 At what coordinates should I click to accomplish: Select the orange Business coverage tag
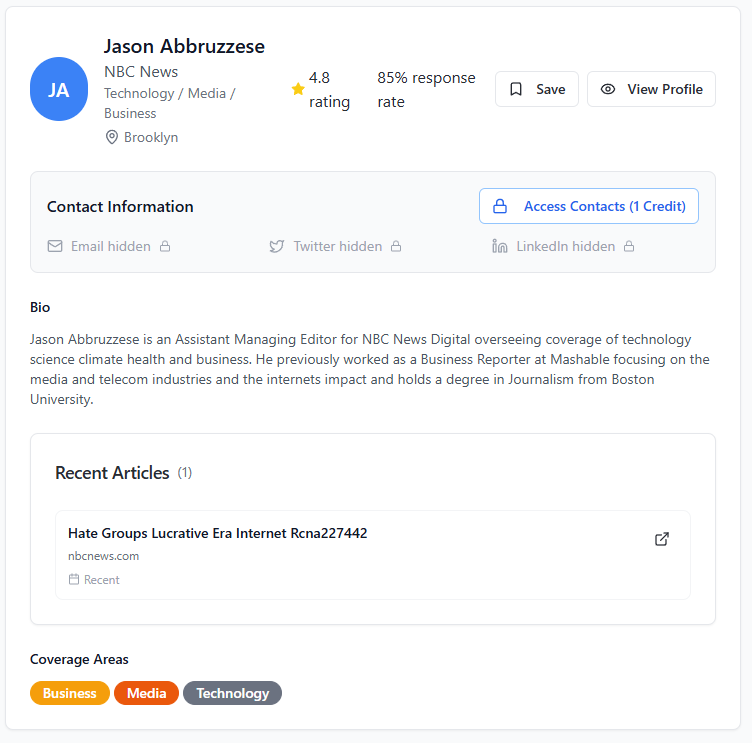(70, 693)
